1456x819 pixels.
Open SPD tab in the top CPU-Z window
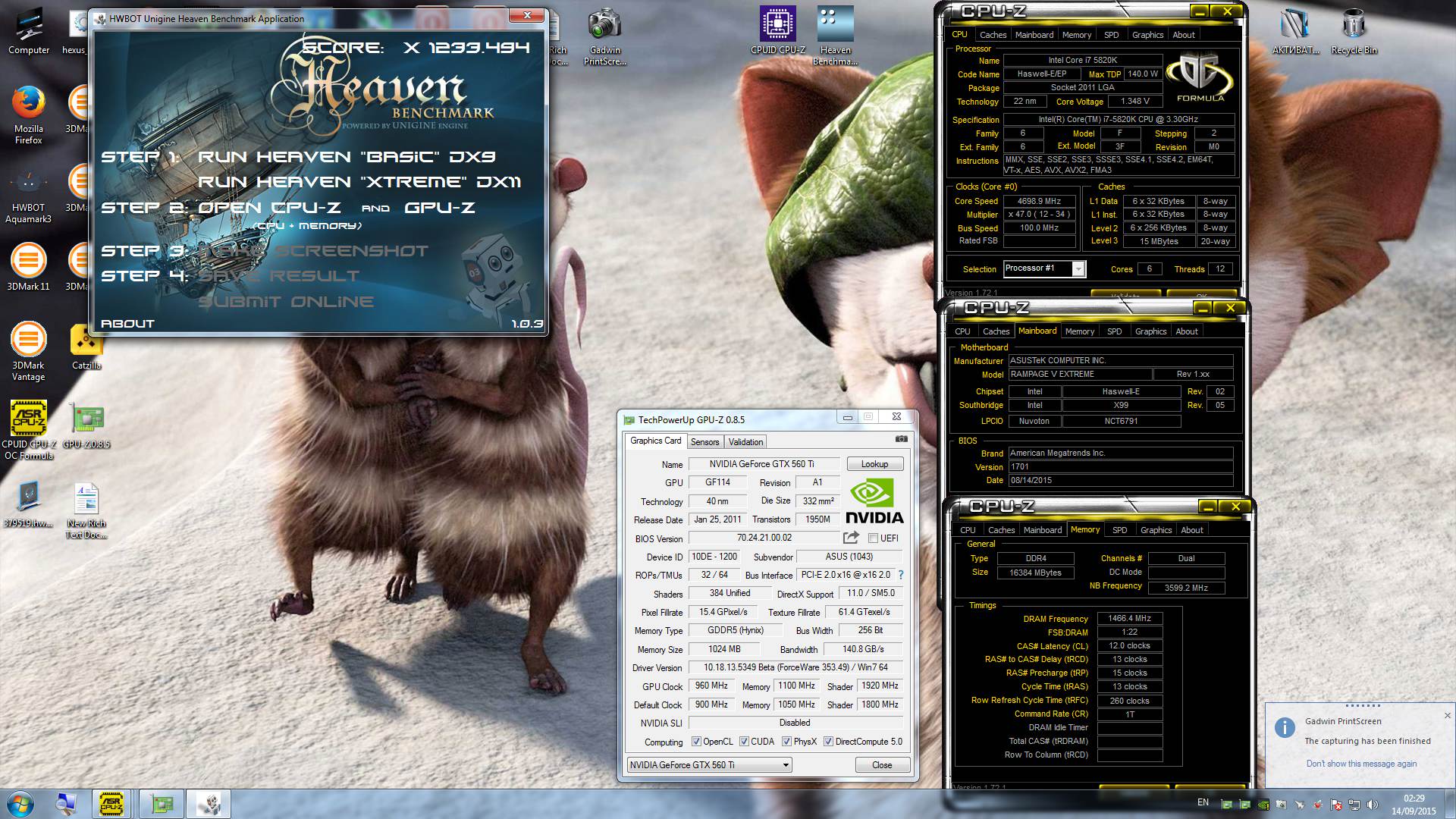click(x=1111, y=35)
